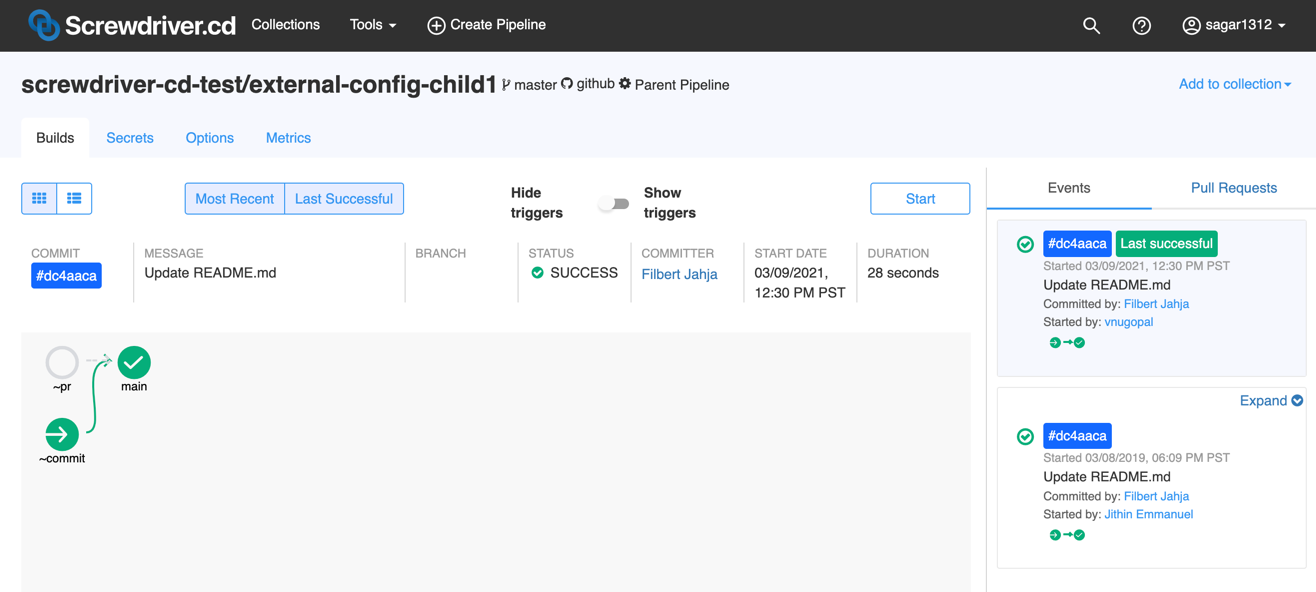Switch to the Builds tab

55,138
